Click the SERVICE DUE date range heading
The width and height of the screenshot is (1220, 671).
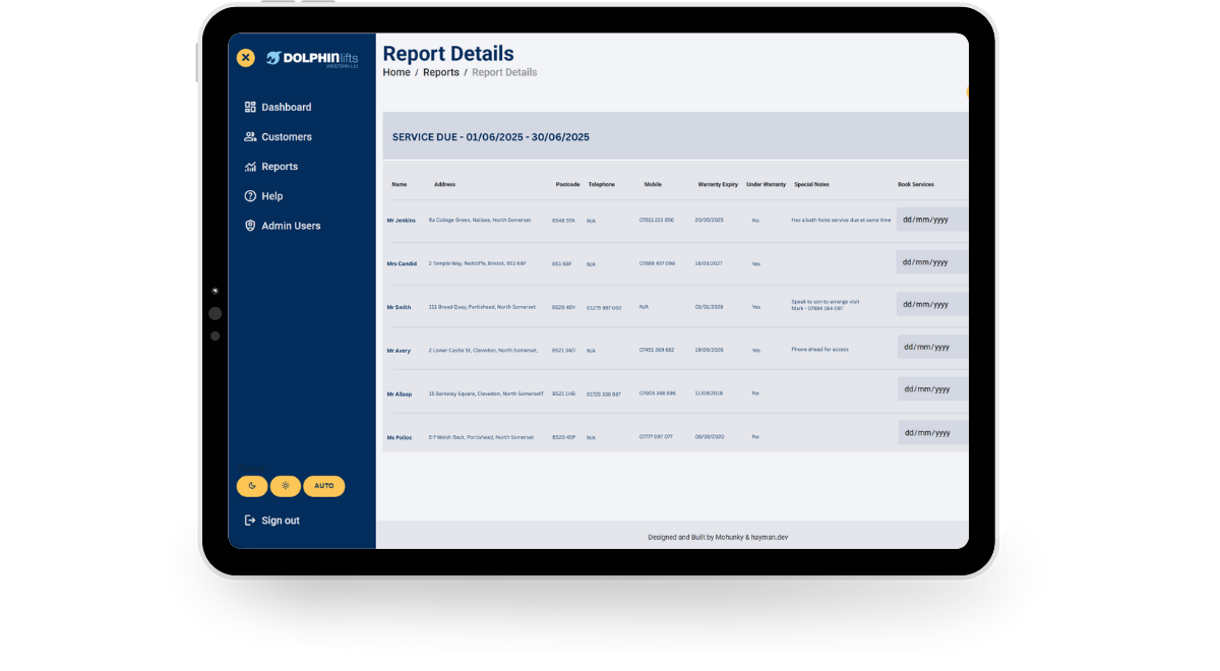point(491,137)
